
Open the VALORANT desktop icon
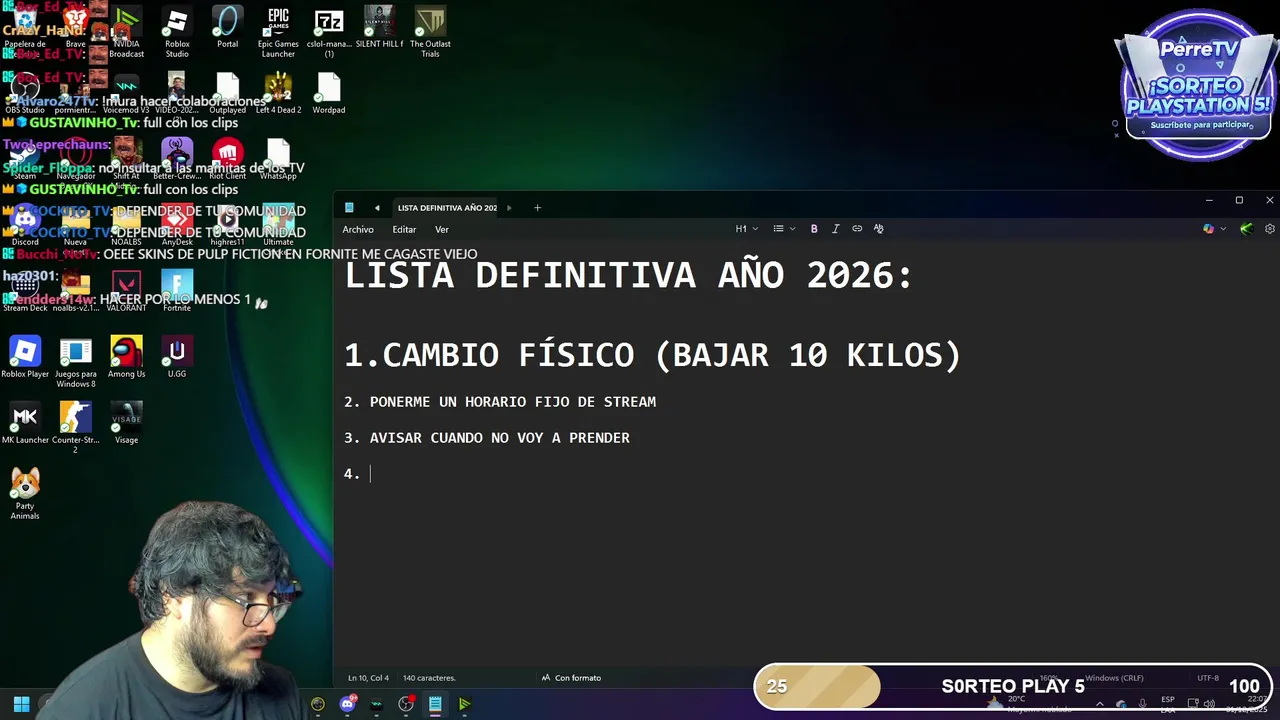[x=126, y=291]
